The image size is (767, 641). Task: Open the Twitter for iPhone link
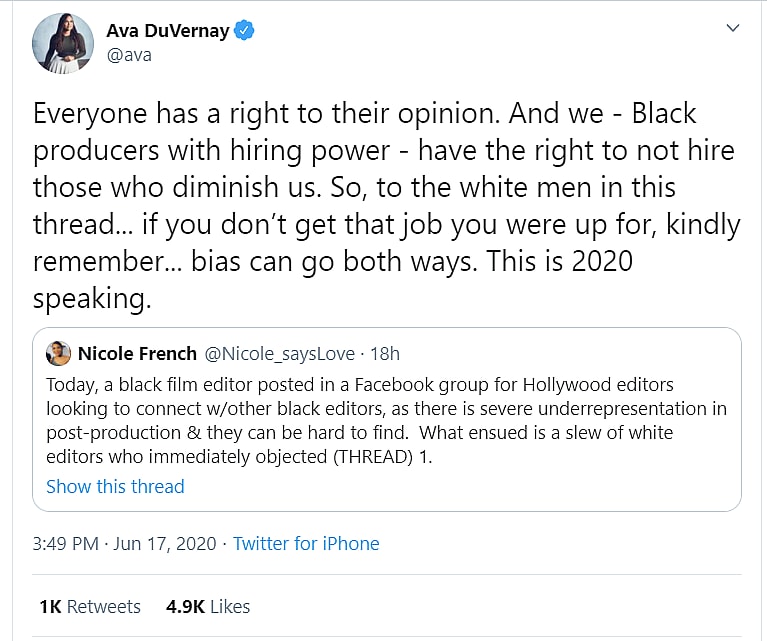click(306, 544)
